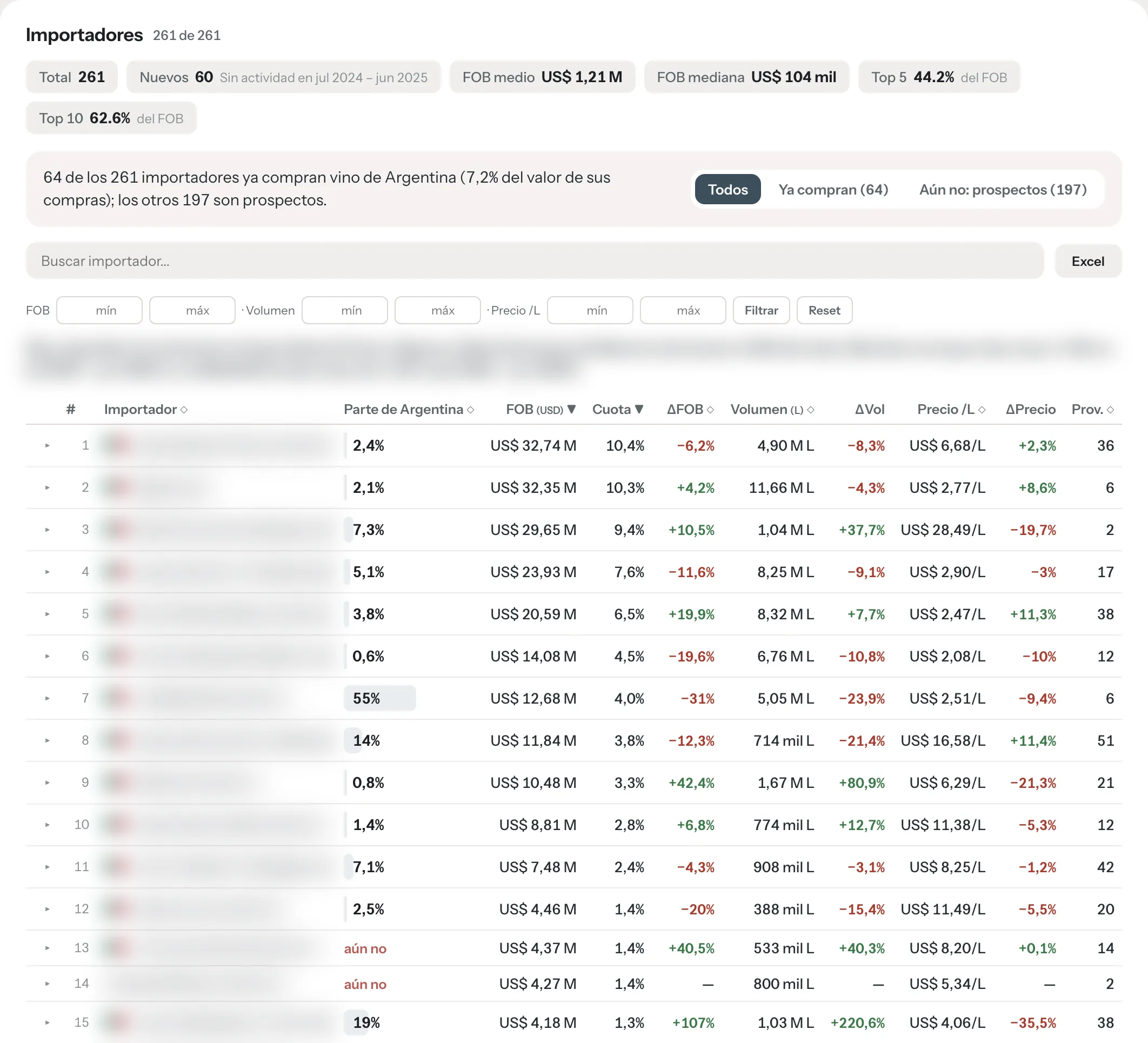Expand row 2 with US$ 32,35 M
The width and height of the screenshot is (1148, 1043).
[x=47, y=488]
